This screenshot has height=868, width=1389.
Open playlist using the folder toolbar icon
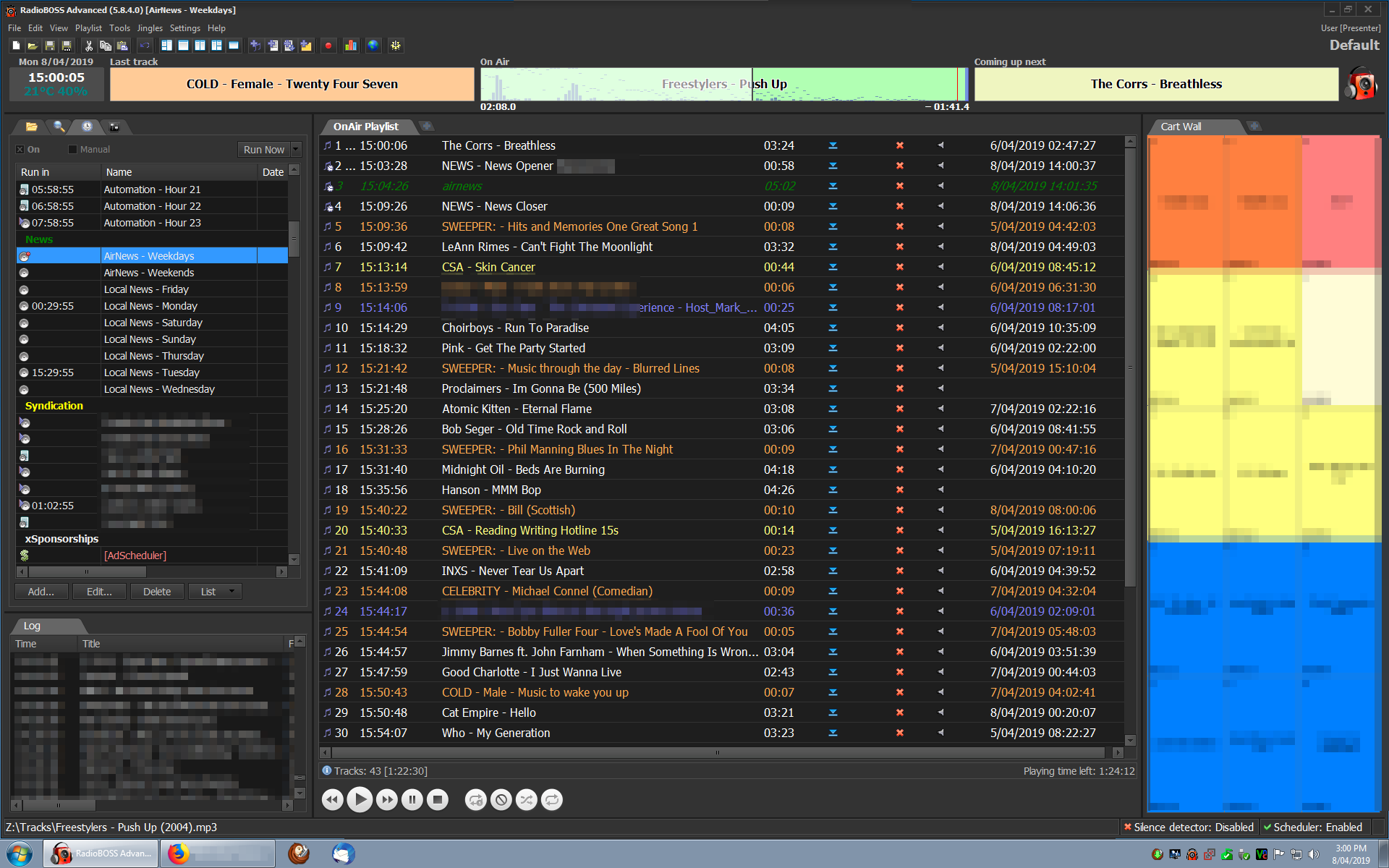tap(33, 46)
